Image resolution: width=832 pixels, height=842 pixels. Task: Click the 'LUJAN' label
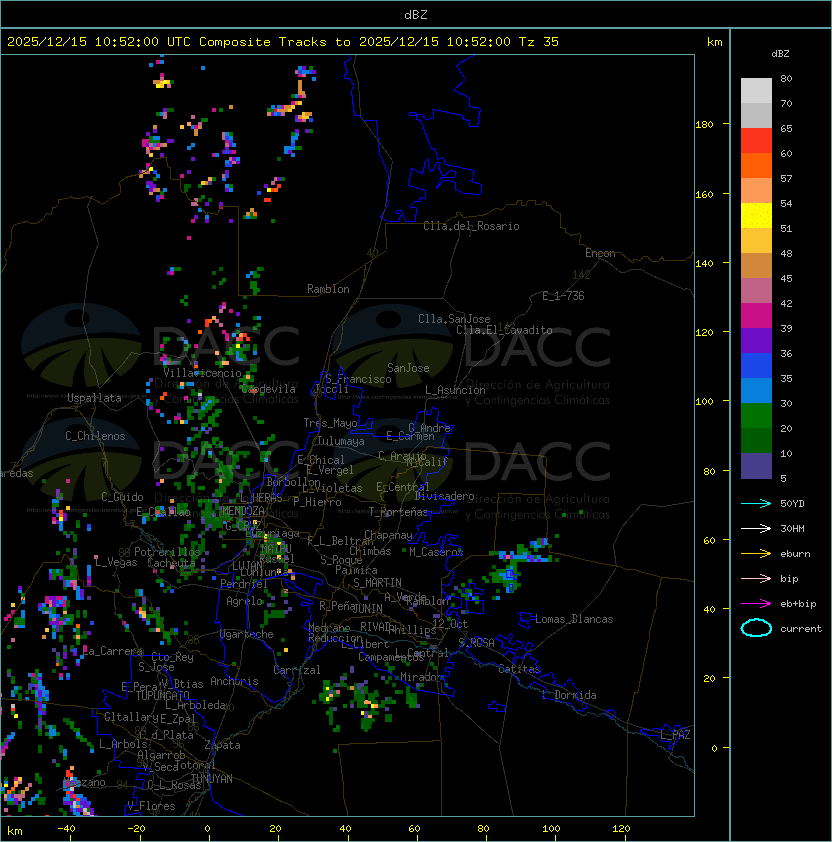(x=247, y=566)
